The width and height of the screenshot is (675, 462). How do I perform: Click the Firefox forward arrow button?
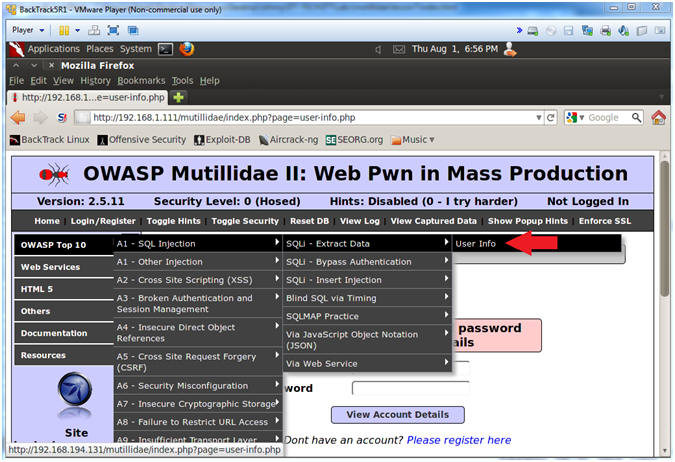[40, 118]
